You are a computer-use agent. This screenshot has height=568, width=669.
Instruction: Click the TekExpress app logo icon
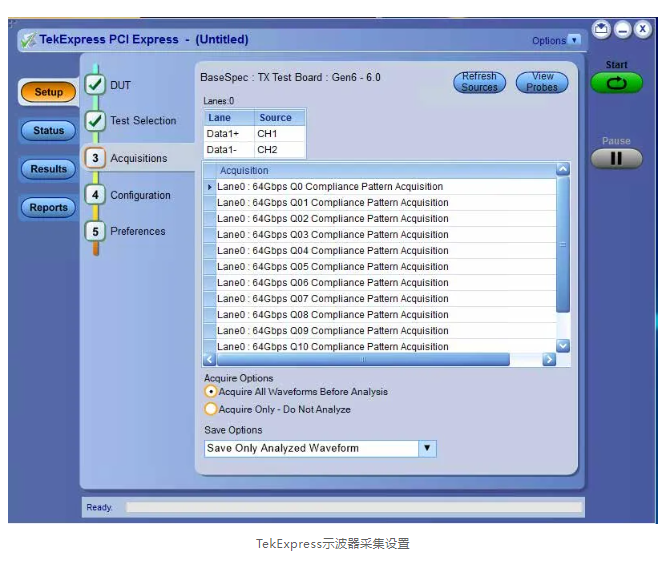pos(28,40)
